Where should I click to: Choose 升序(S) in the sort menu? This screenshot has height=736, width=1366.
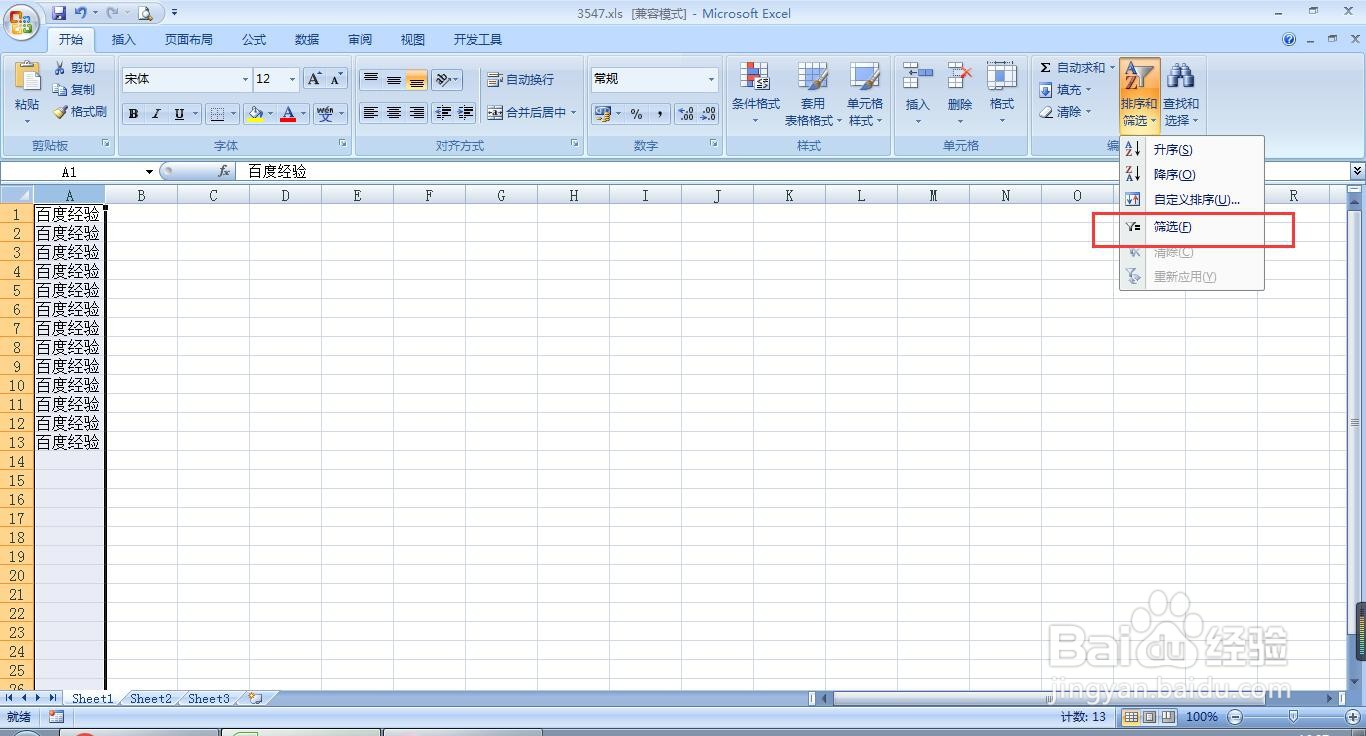1192,150
